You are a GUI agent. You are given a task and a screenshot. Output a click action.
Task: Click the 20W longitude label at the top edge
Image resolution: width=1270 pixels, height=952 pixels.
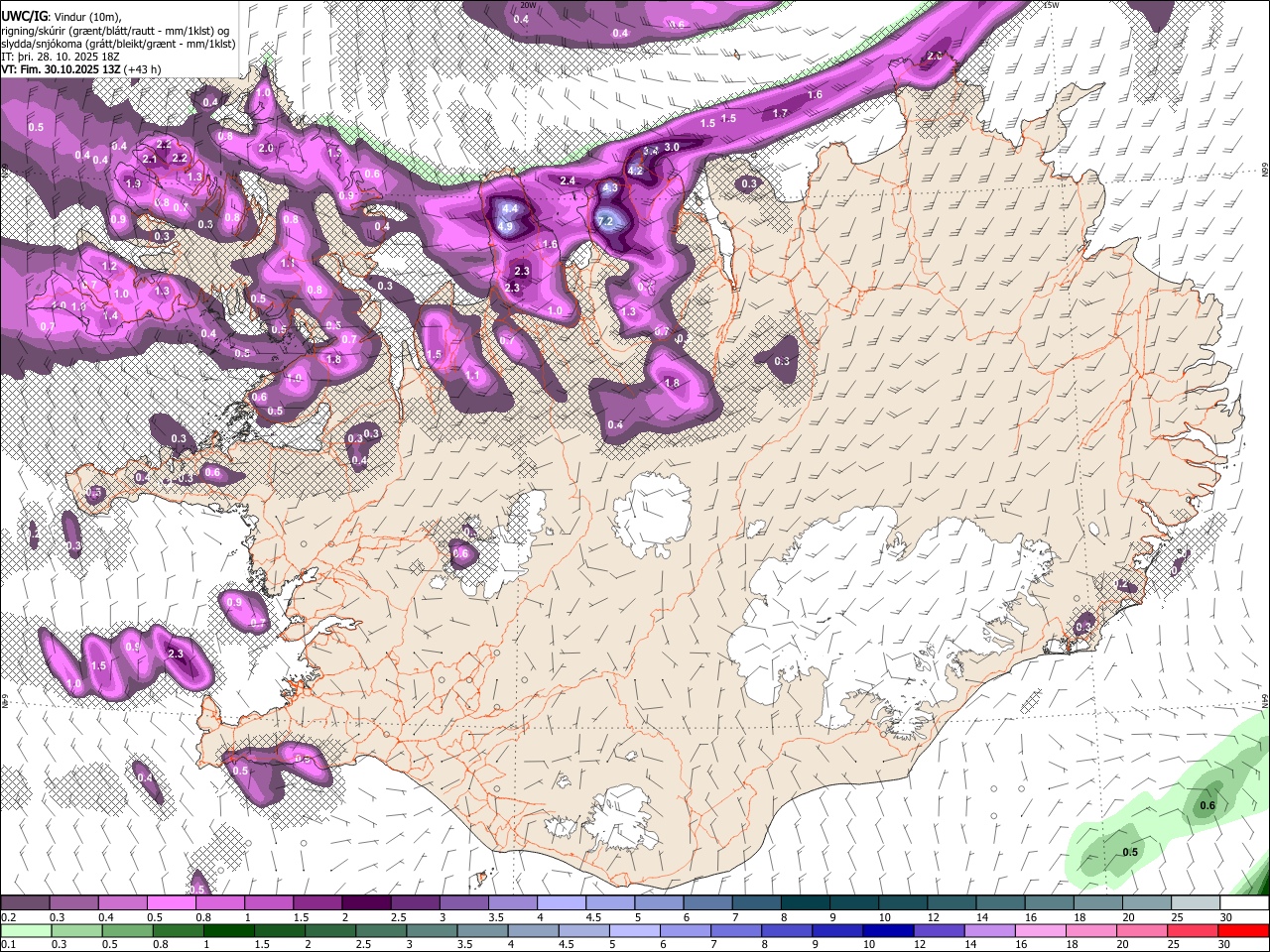(529, 5)
